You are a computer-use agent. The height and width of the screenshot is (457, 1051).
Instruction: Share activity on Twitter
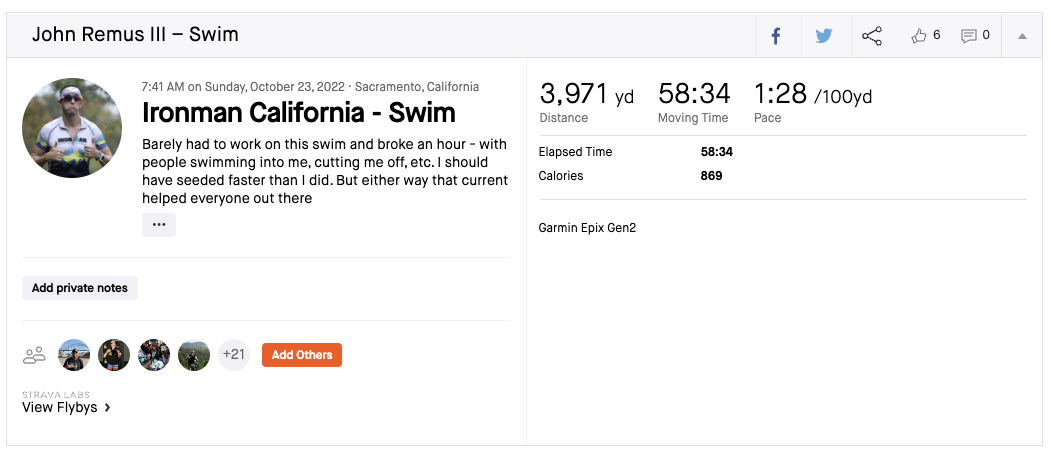(823, 36)
